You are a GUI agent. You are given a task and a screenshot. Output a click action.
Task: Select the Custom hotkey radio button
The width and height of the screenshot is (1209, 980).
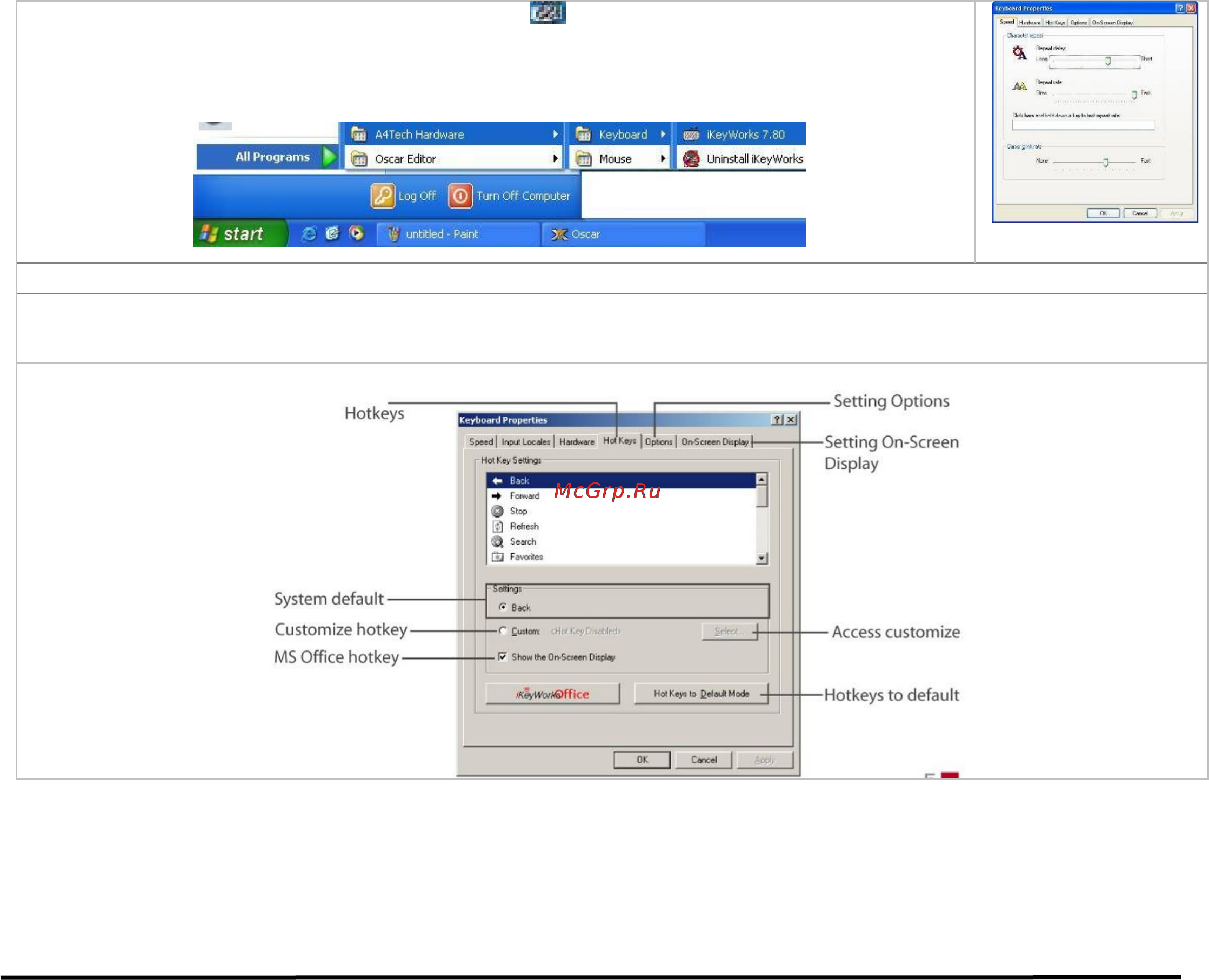503,630
